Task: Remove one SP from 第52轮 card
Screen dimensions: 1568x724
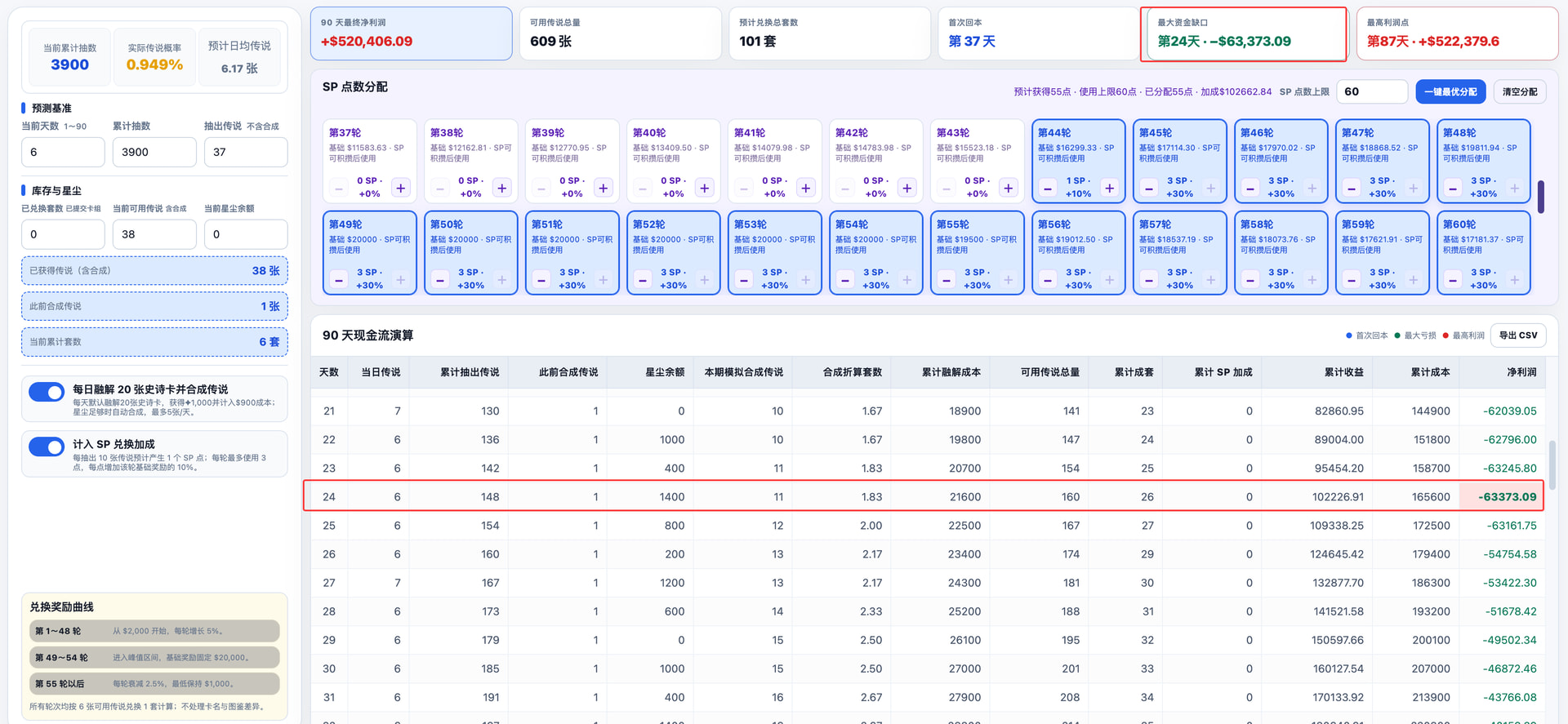Action: coord(643,279)
